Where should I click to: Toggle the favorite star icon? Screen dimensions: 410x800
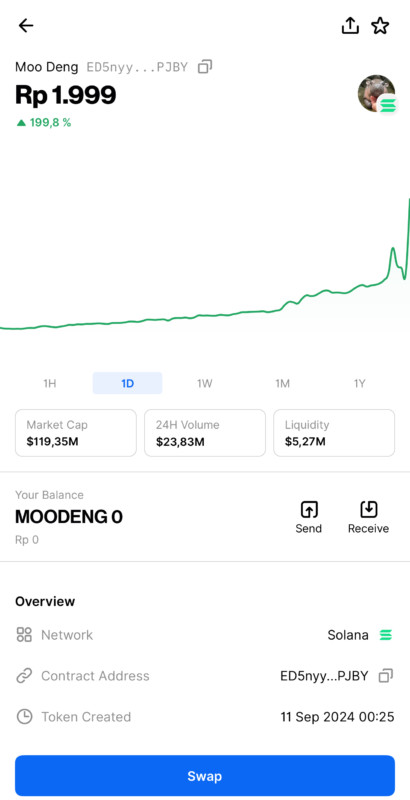(380, 26)
